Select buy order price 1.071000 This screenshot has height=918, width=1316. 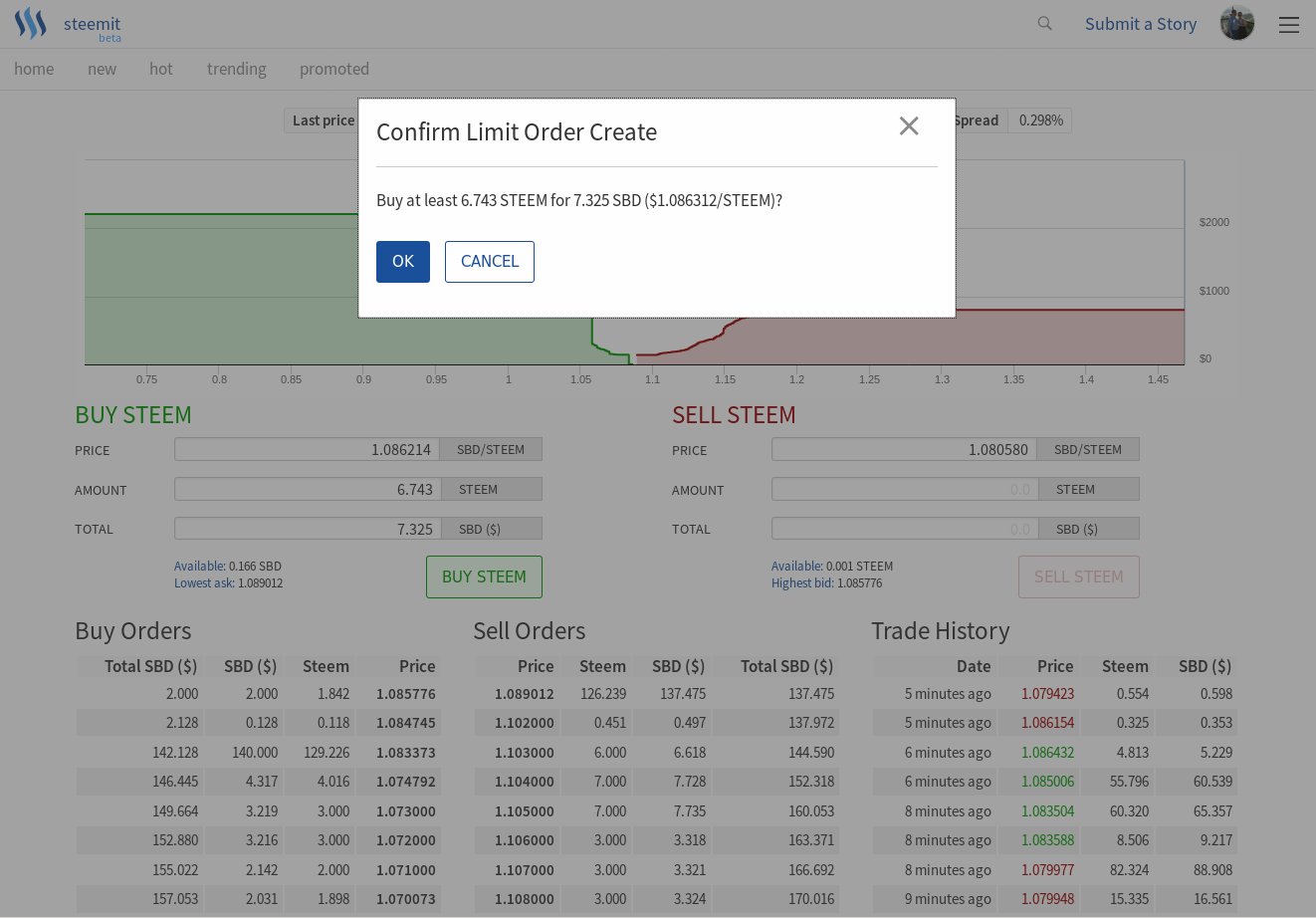coord(406,870)
